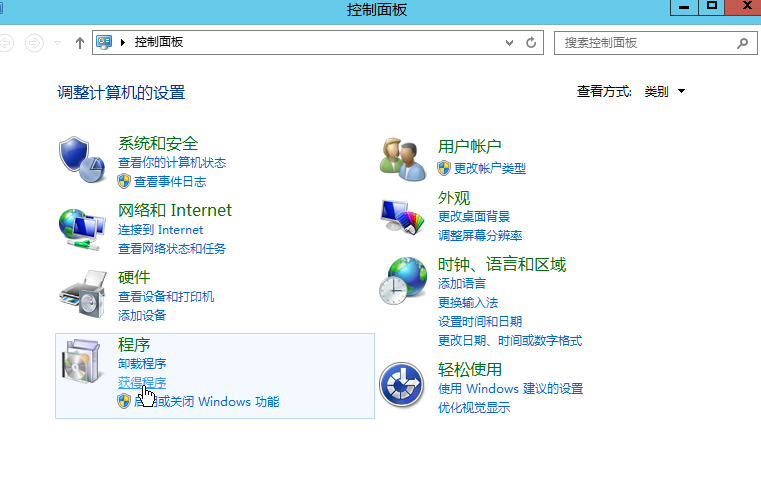Open 查看设备和打印机 link
Screen dimensions: 761x486
coord(166,297)
